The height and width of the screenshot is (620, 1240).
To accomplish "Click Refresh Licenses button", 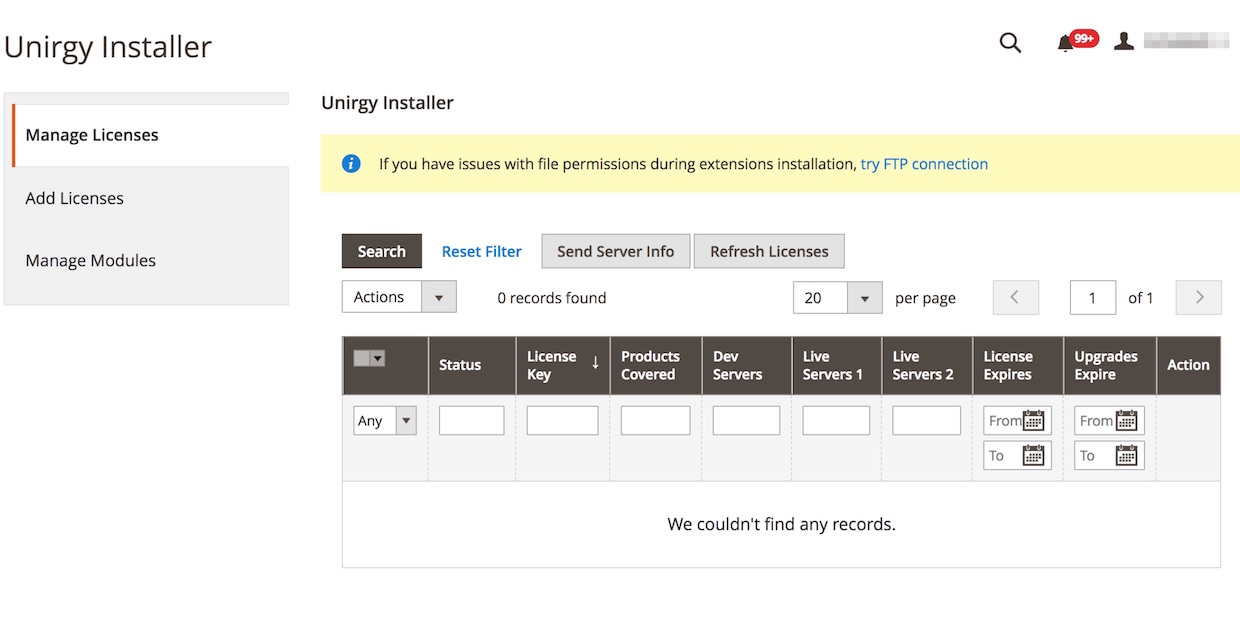I will tap(769, 251).
